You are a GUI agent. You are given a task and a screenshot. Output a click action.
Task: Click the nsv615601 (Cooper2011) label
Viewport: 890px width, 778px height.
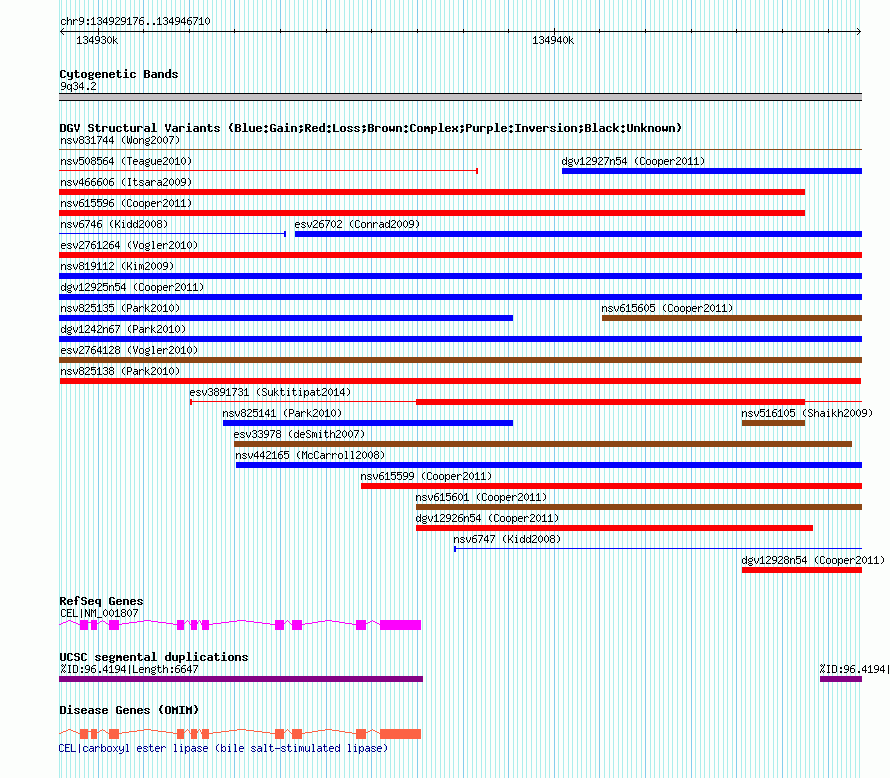[481, 497]
